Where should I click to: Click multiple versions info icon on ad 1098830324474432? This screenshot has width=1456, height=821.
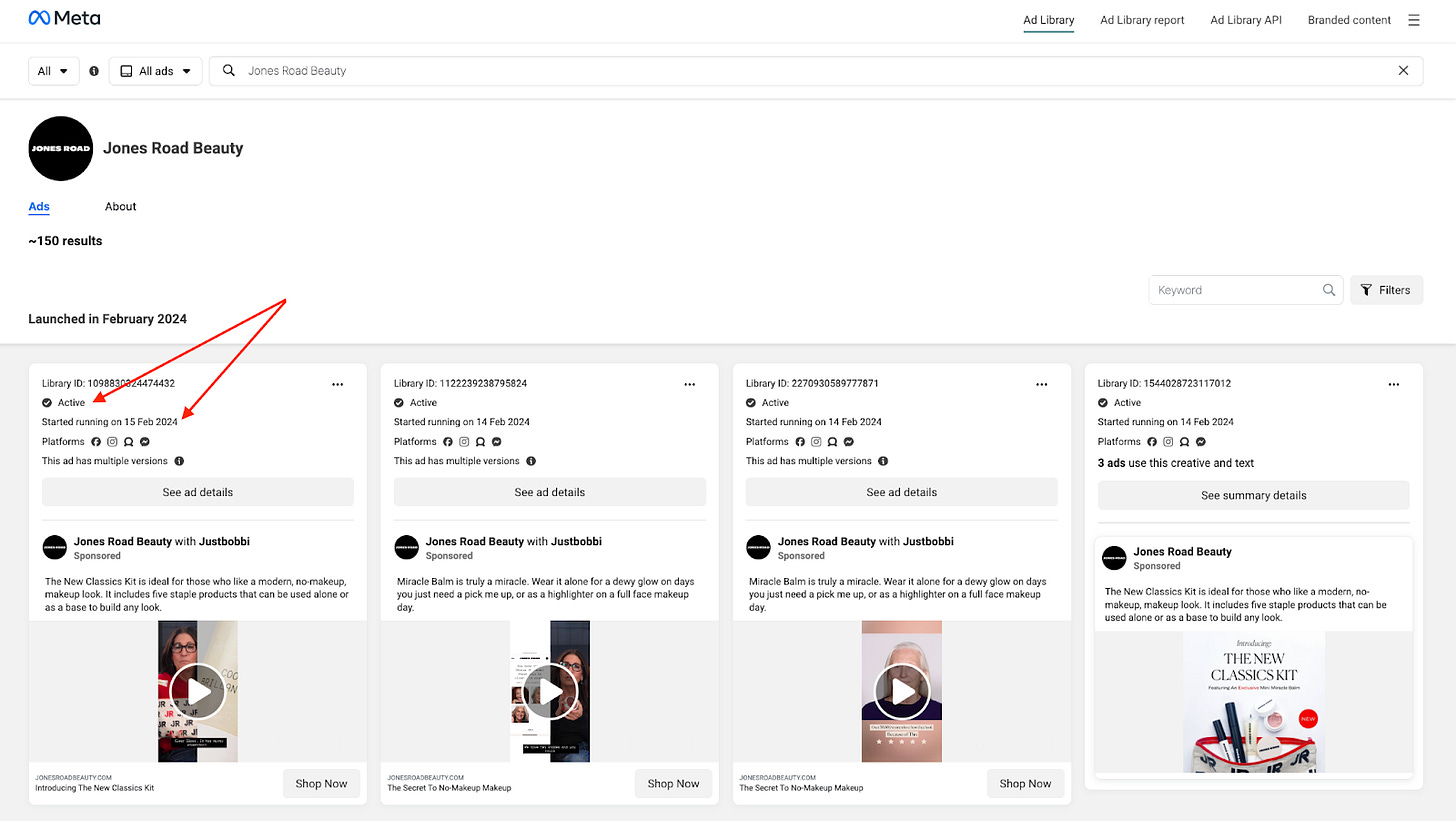coord(179,461)
